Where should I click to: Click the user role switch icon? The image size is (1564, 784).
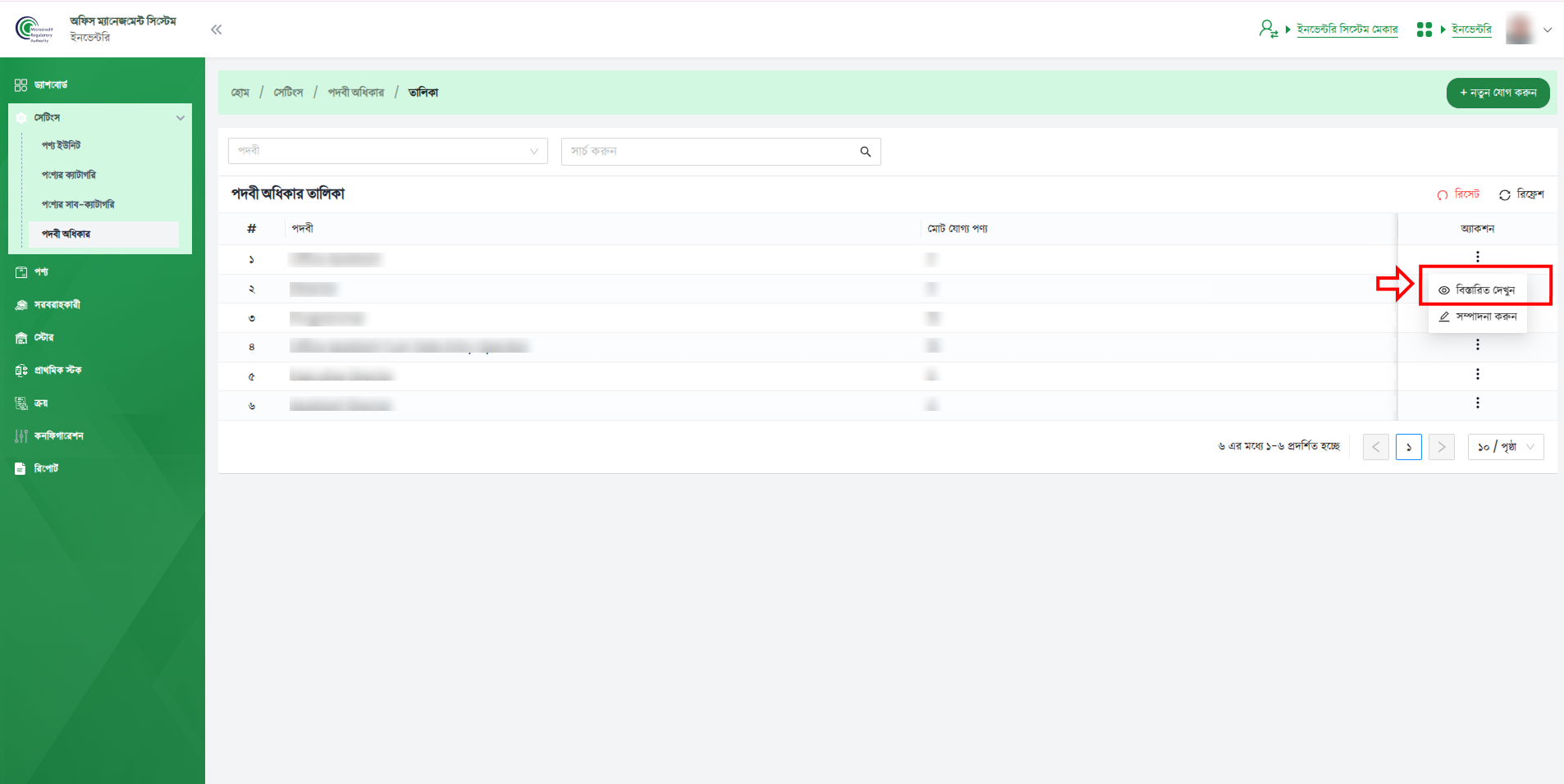point(1269,30)
